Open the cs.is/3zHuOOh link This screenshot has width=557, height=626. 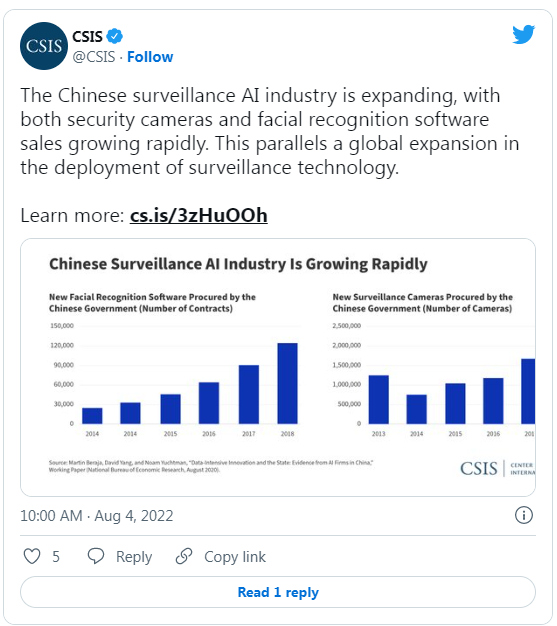coord(198,215)
